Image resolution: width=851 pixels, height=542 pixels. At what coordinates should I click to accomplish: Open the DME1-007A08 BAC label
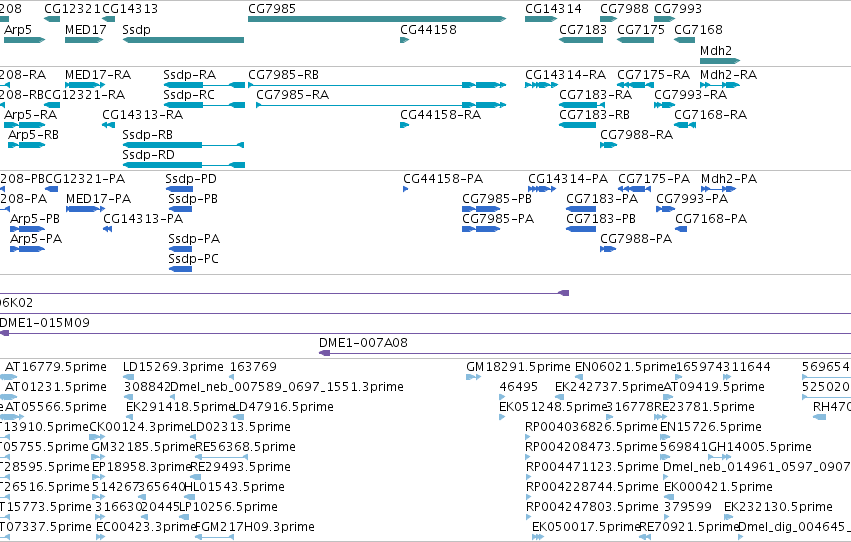[364, 343]
